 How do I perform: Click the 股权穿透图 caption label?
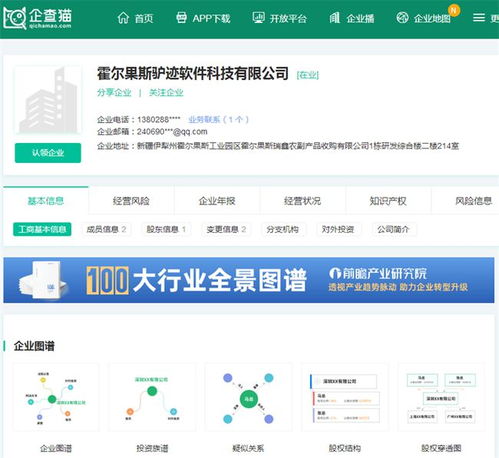(441, 448)
